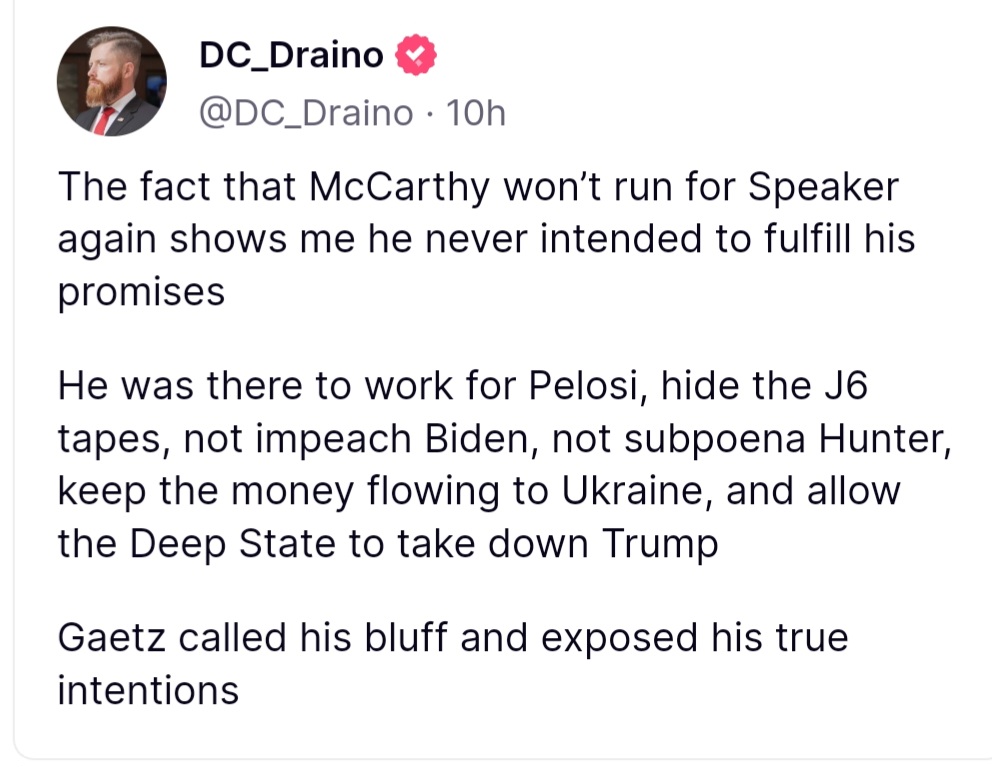
Task: Open the @DC_Draino handle link
Action: click(x=306, y=113)
